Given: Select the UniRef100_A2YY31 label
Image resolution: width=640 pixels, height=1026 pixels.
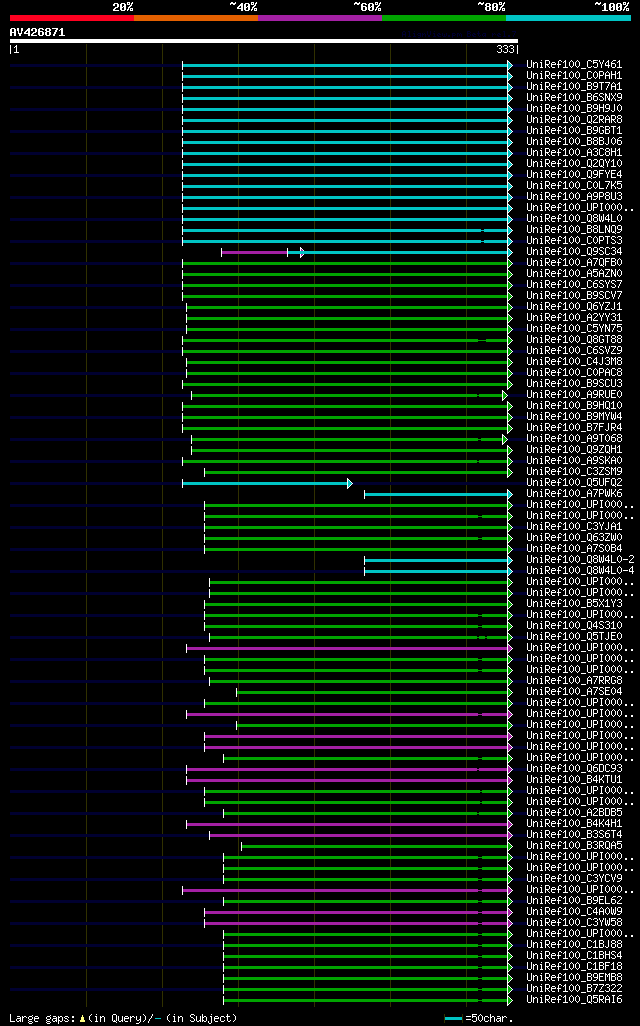Looking at the screenshot, I should [574, 317].
